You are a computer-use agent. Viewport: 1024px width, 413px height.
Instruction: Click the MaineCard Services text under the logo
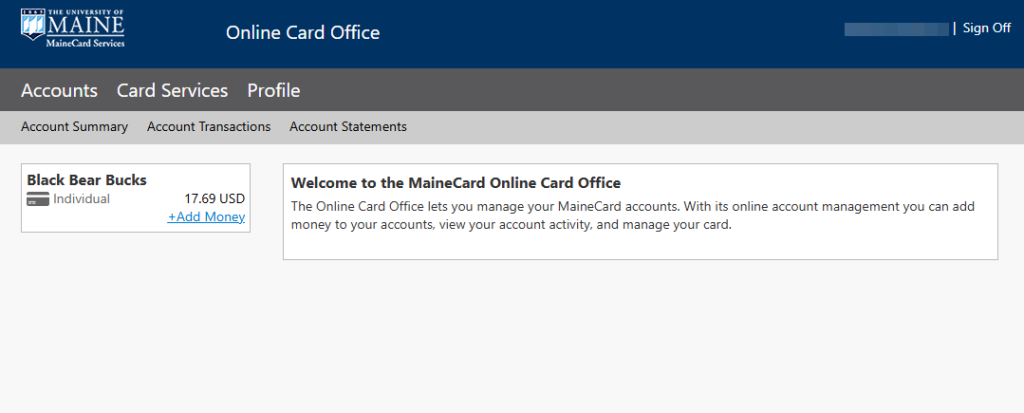coord(84,44)
